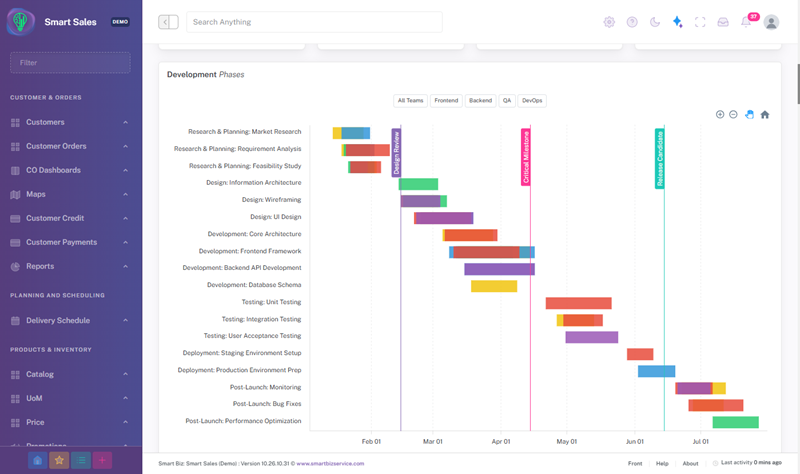Image resolution: width=800 pixels, height=474 pixels.
Task: Click the DEMO badge beside Smart Sales
Action: (x=120, y=22)
